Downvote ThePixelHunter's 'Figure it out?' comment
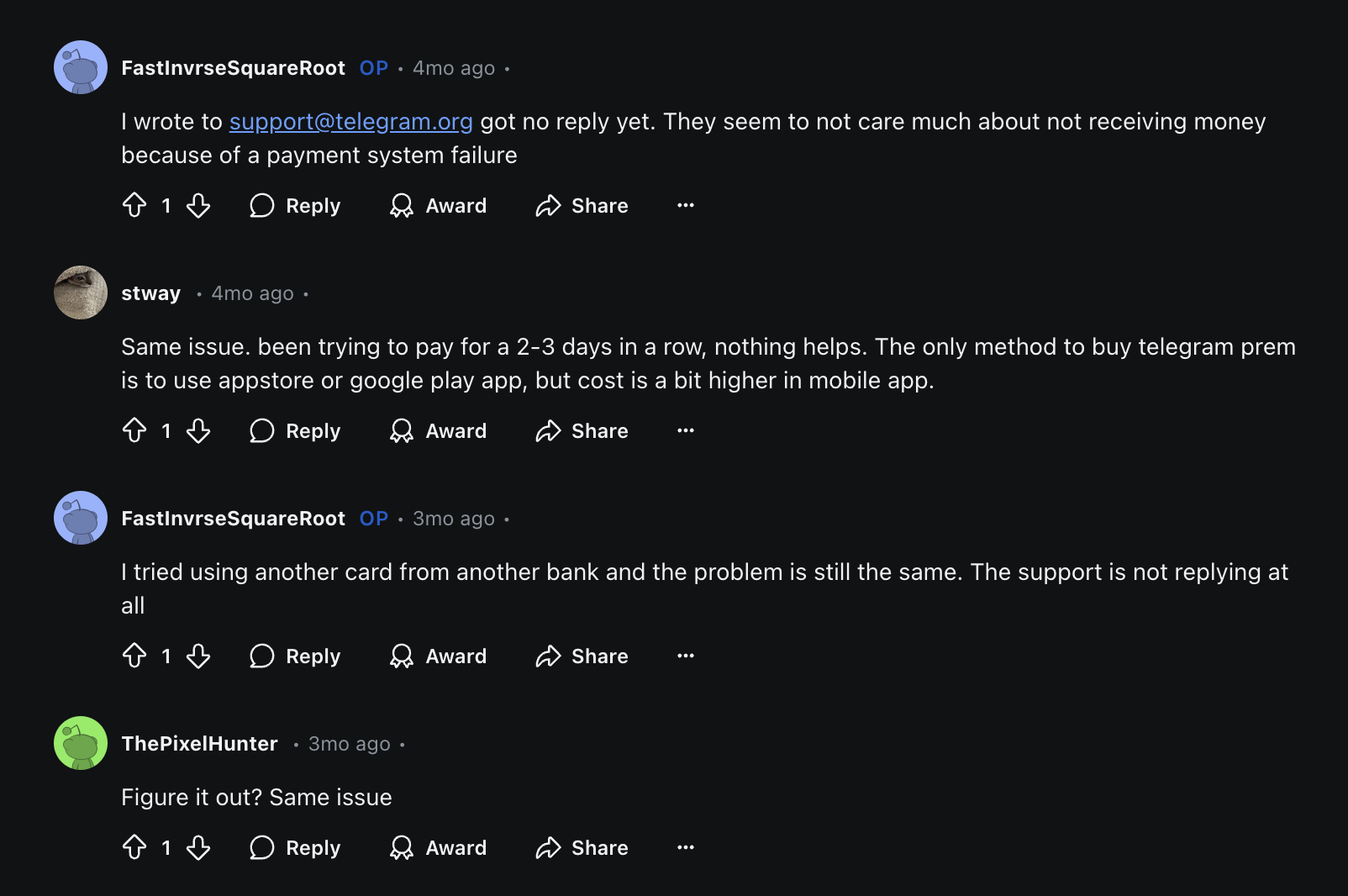The width and height of the screenshot is (1348, 896). [198, 847]
